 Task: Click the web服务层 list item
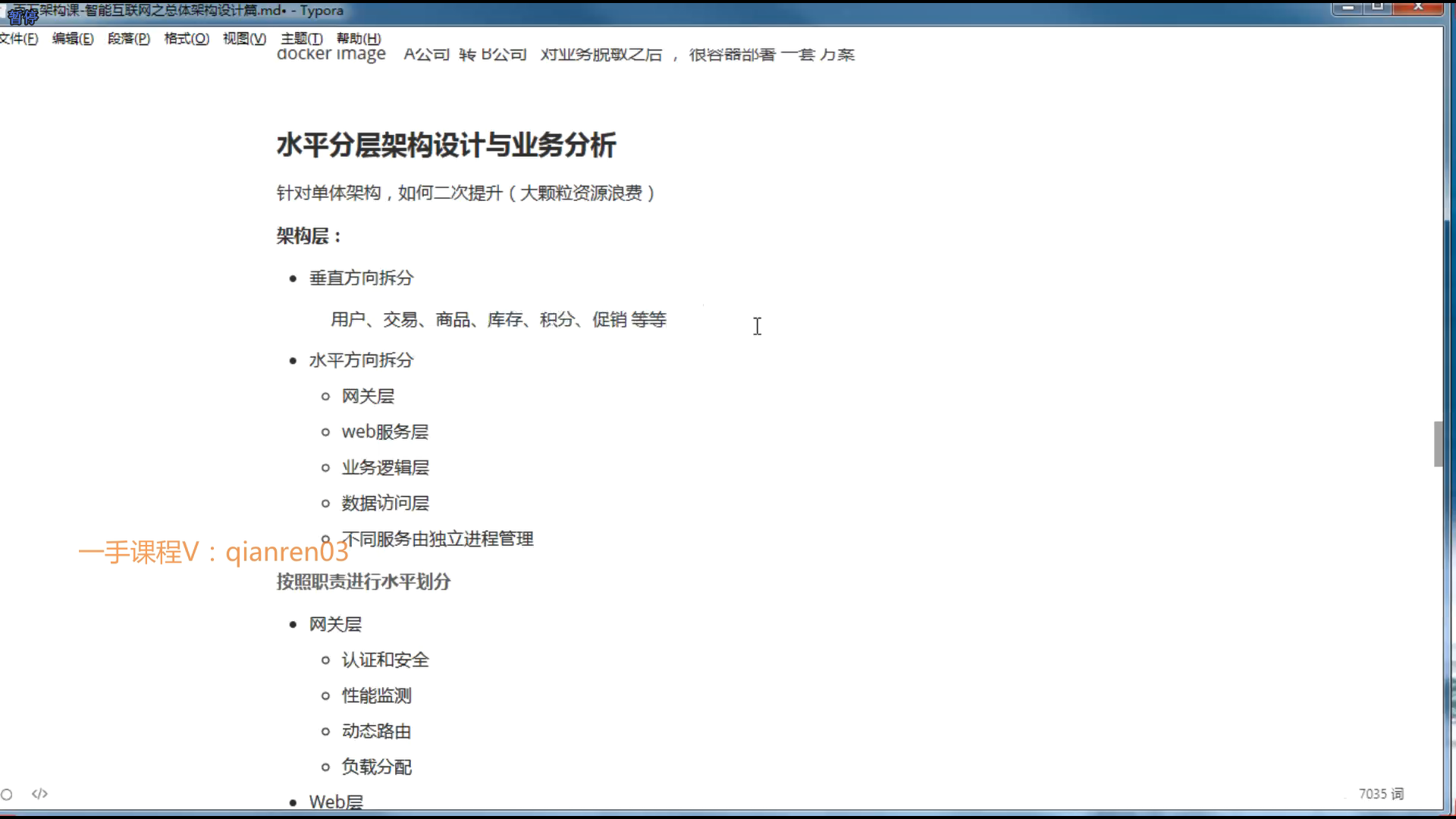click(x=384, y=432)
